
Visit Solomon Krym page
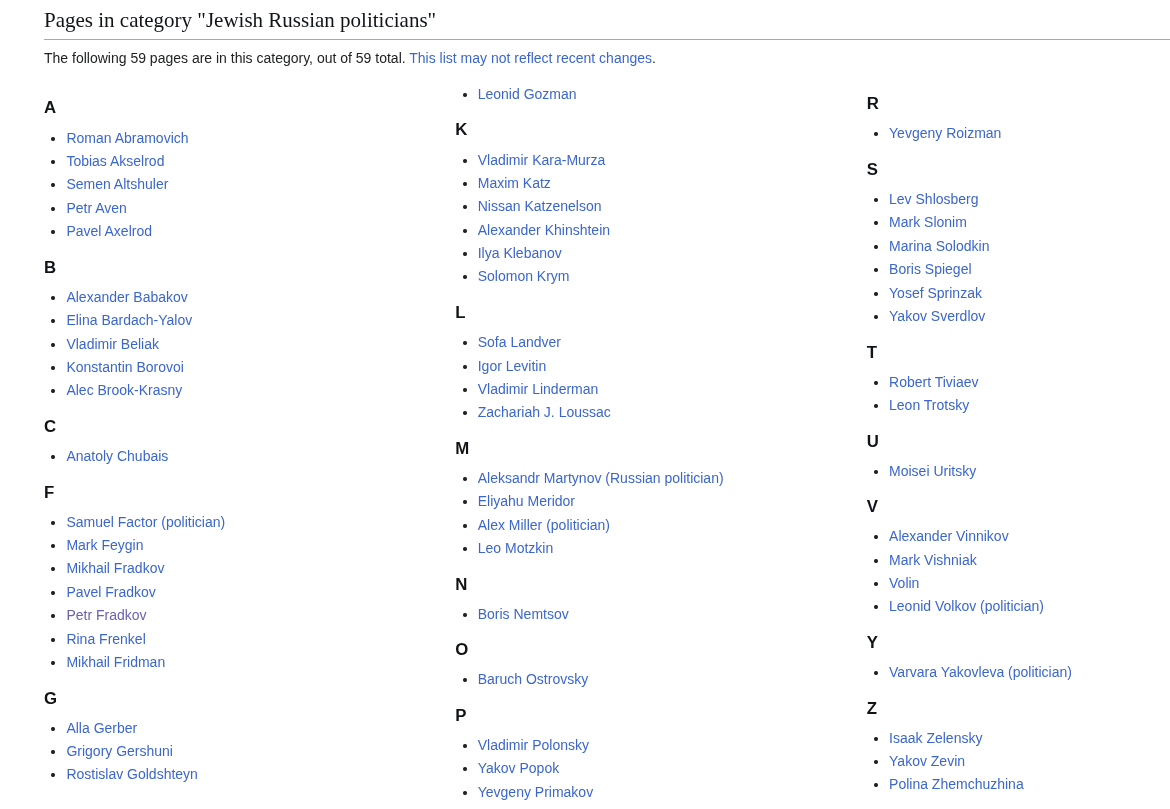523,277
